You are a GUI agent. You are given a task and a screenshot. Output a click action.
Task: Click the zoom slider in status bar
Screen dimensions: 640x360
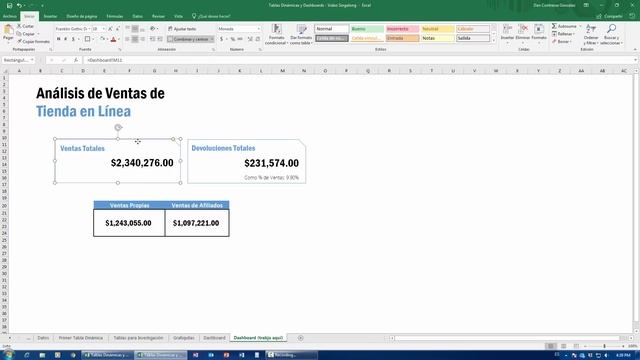coord(604,346)
